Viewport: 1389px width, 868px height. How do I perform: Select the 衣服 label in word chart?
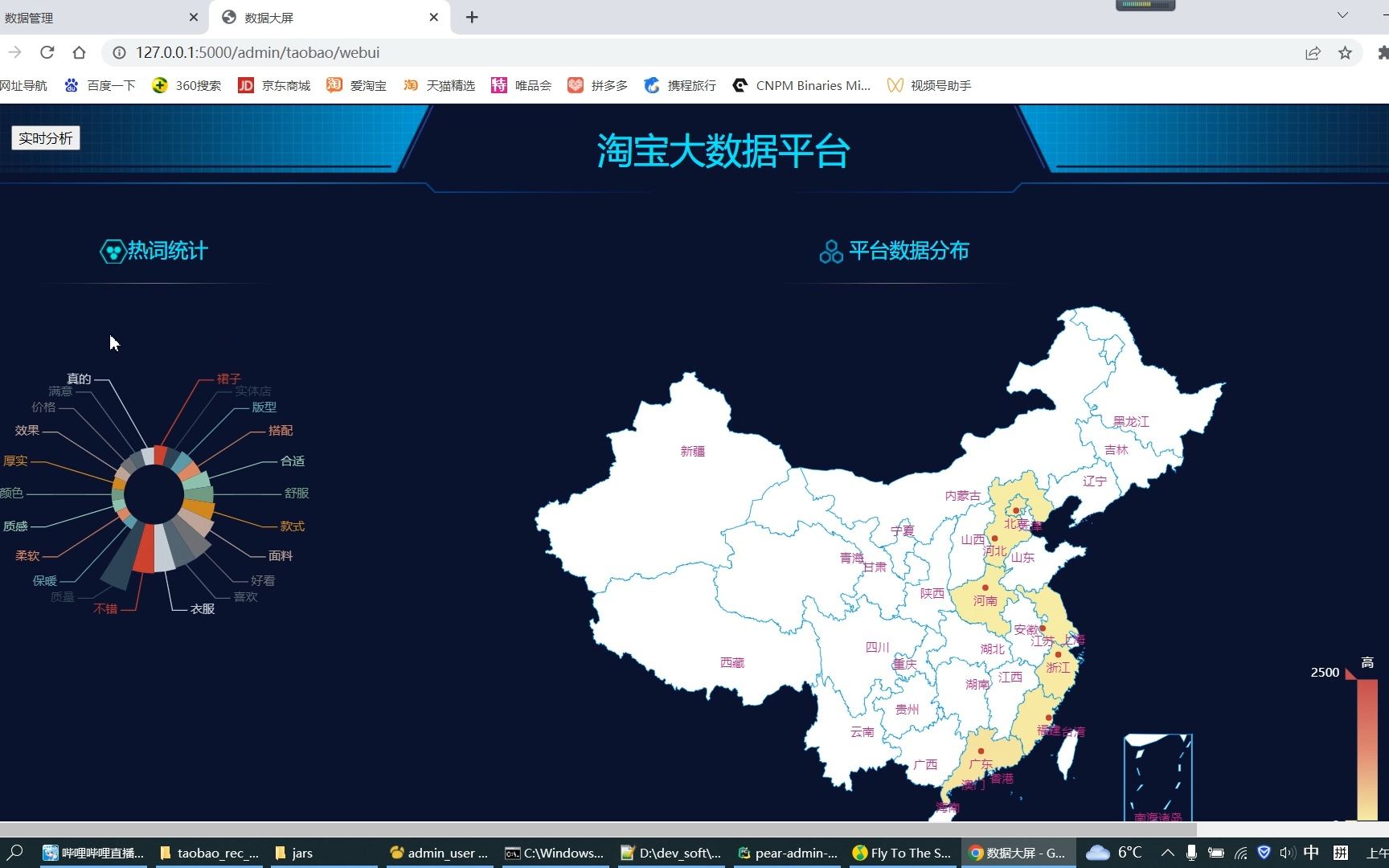point(203,609)
